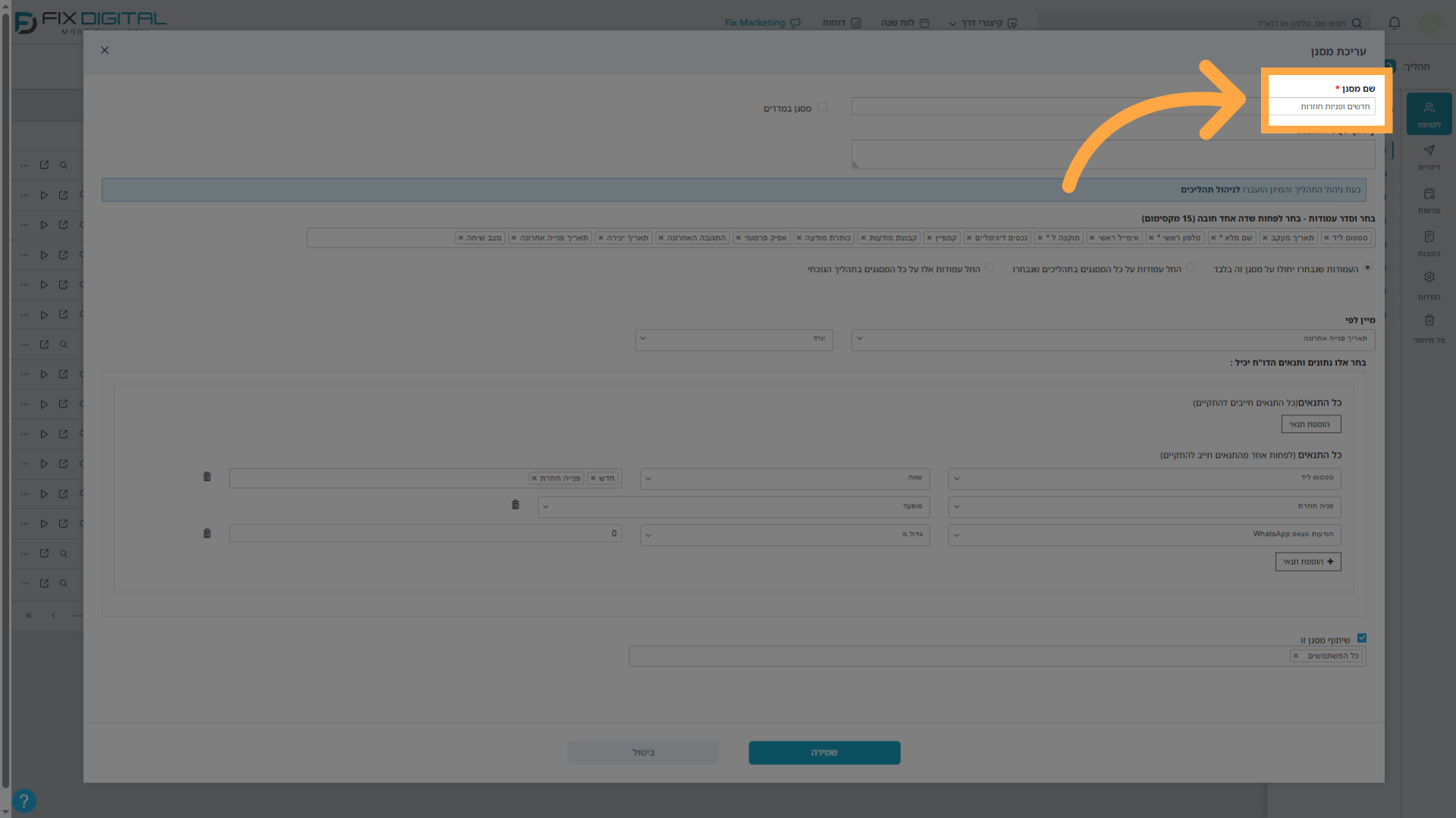Open the customers section in sidebar
This screenshot has height=818, width=1456.
pyautogui.click(x=1429, y=114)
